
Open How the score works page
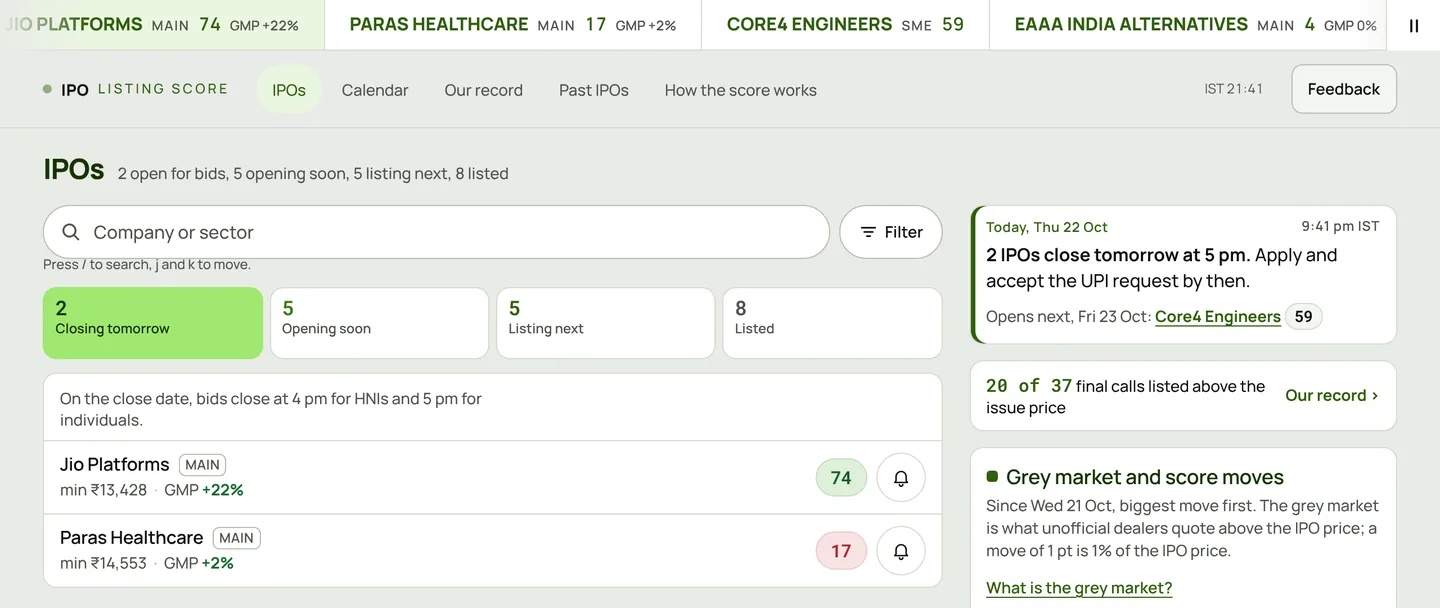[741, 90]
